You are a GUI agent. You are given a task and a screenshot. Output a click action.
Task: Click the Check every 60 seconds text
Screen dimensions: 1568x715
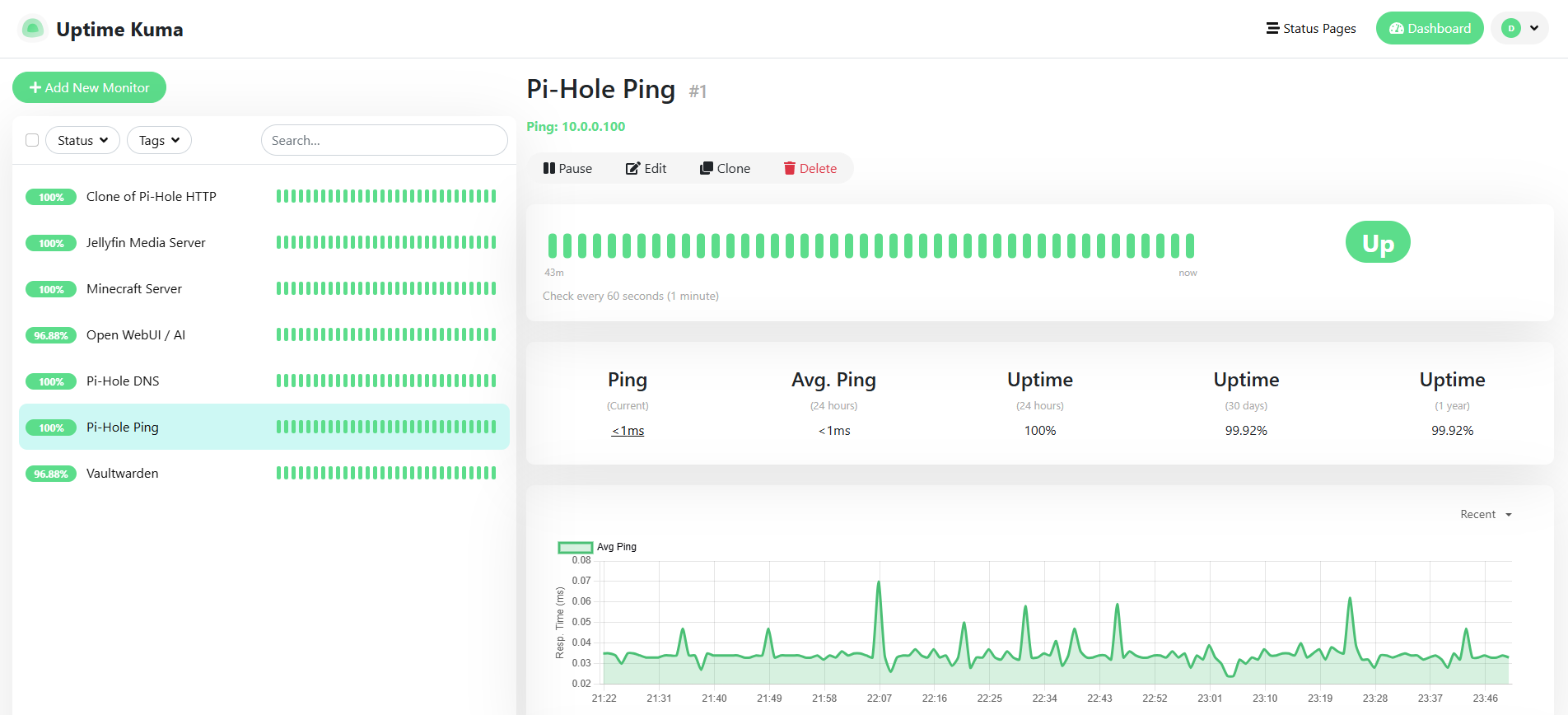coord(631,296)
